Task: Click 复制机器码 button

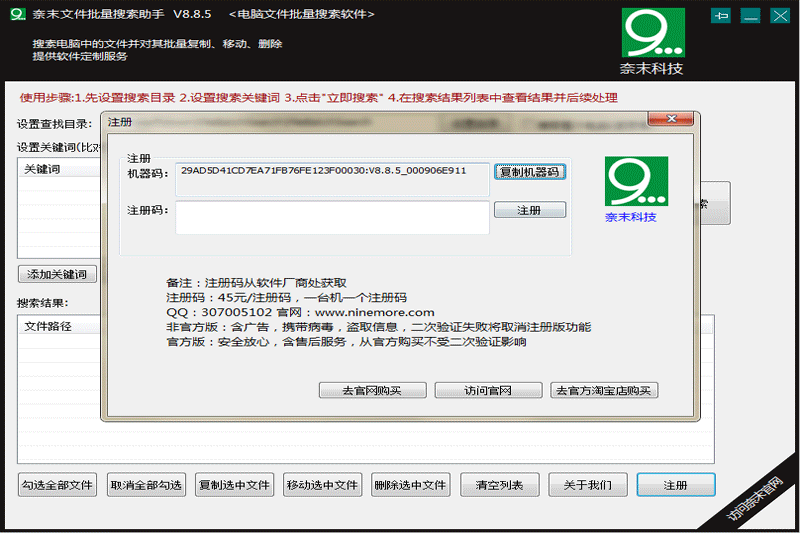Action: [x=530, y=172]
